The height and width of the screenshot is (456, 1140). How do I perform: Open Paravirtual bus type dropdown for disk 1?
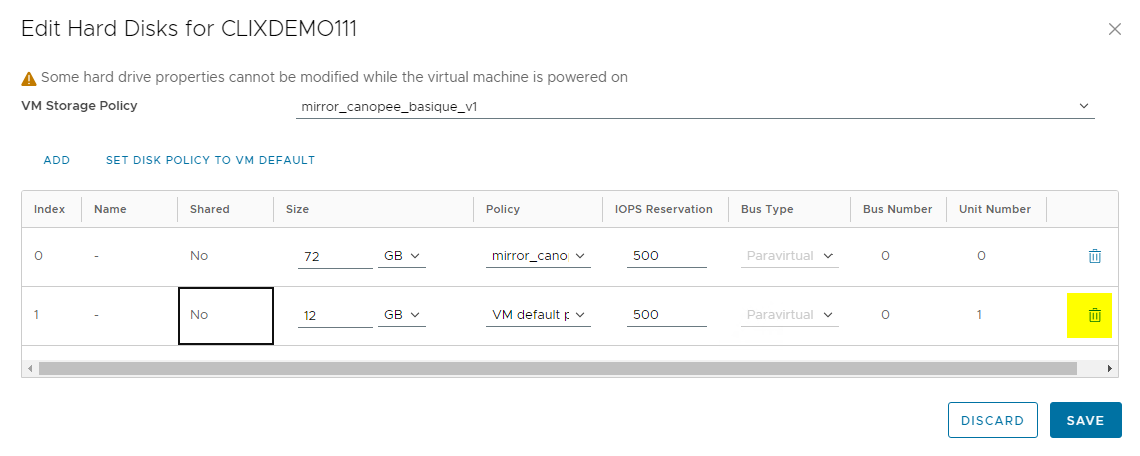(x=791, y=315)
